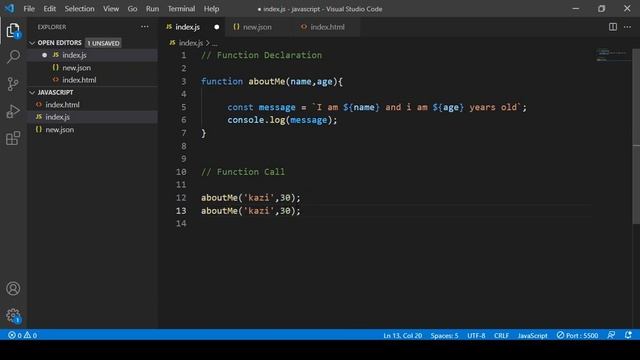Image resolution: width=640 pixels, height=360 pixels.
Task: Click Port : 5500 Live Server indicator
Action: (x=577, y=335)
